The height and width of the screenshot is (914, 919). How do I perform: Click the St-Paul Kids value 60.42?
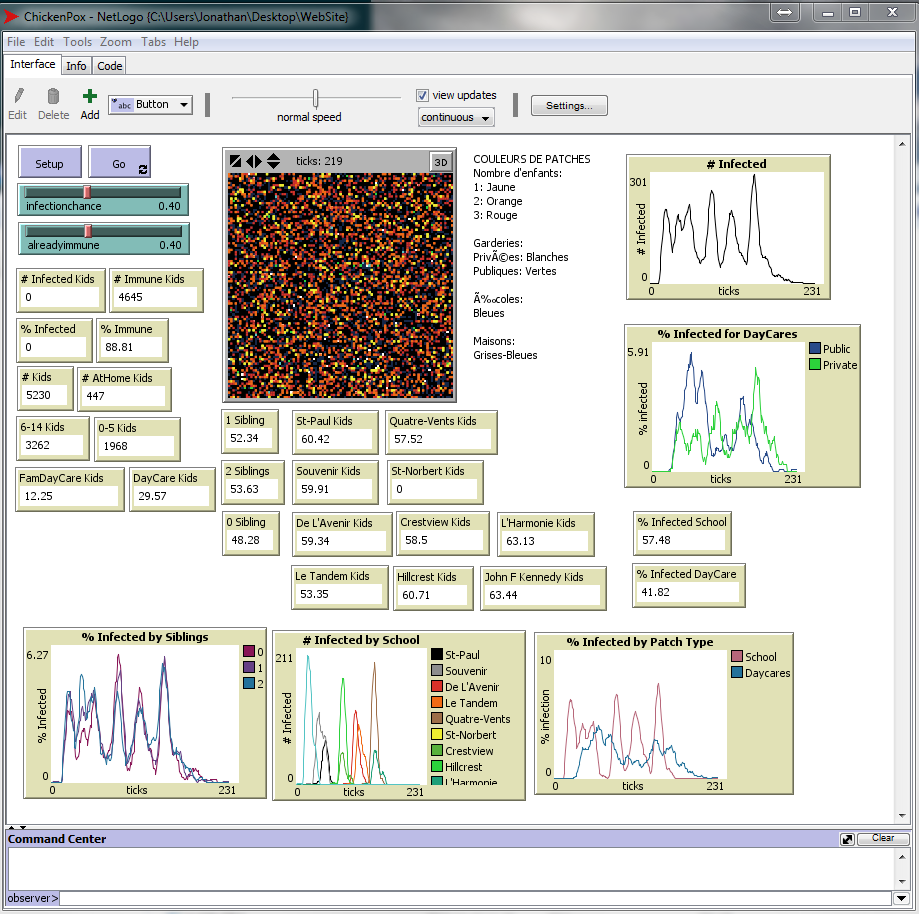tap(334, 439)
